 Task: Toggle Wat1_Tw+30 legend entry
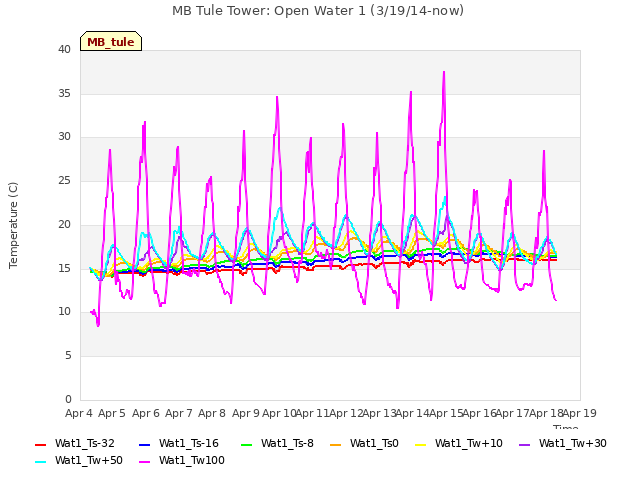click(562, 444)
